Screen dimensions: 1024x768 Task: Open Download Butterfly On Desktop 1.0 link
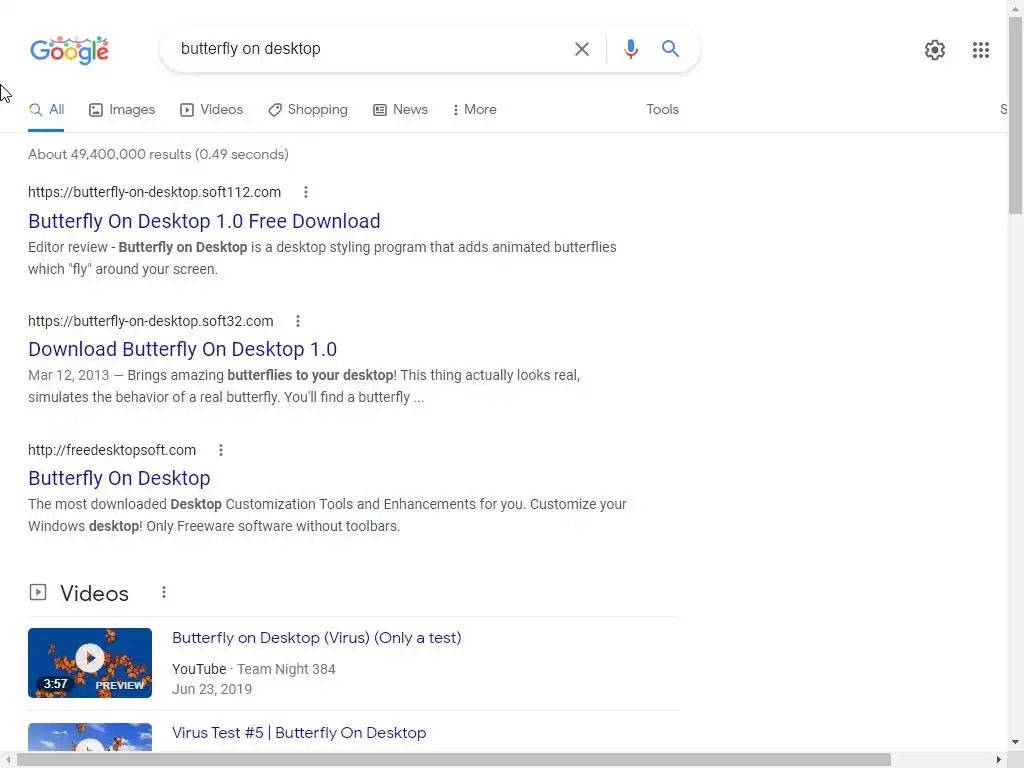click(x=182, y=349)
